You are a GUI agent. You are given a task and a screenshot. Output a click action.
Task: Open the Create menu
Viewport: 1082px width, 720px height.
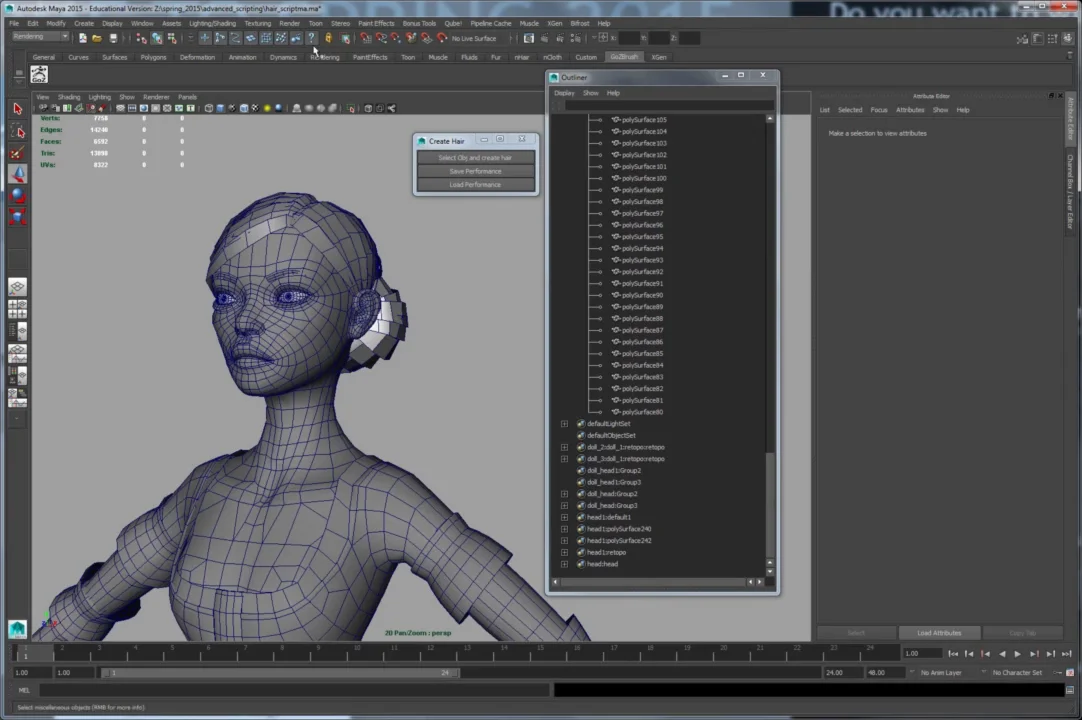(83, 23)
